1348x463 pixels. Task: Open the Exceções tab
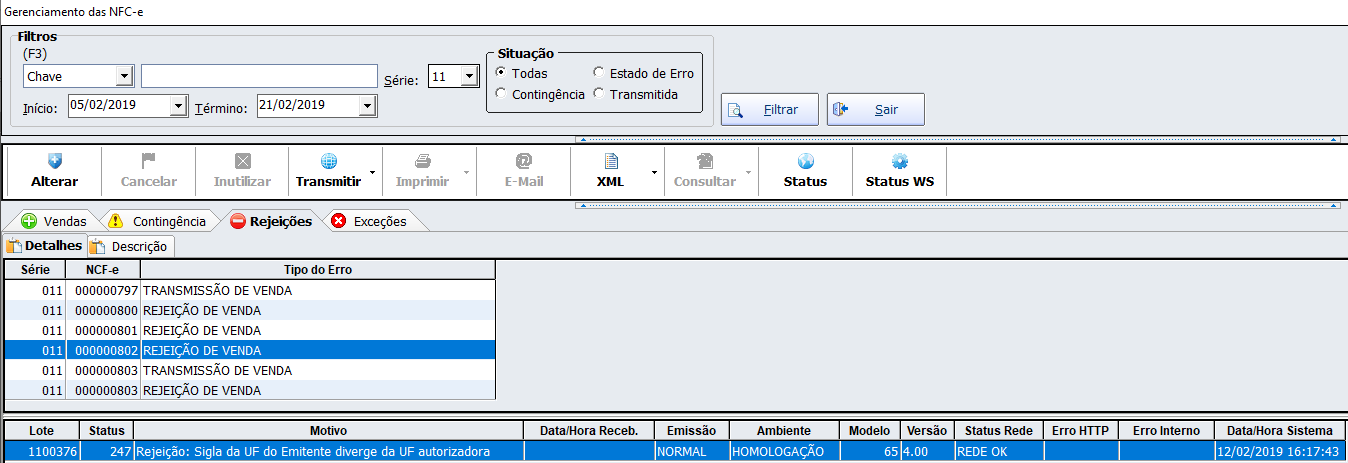tap(370, 221)
